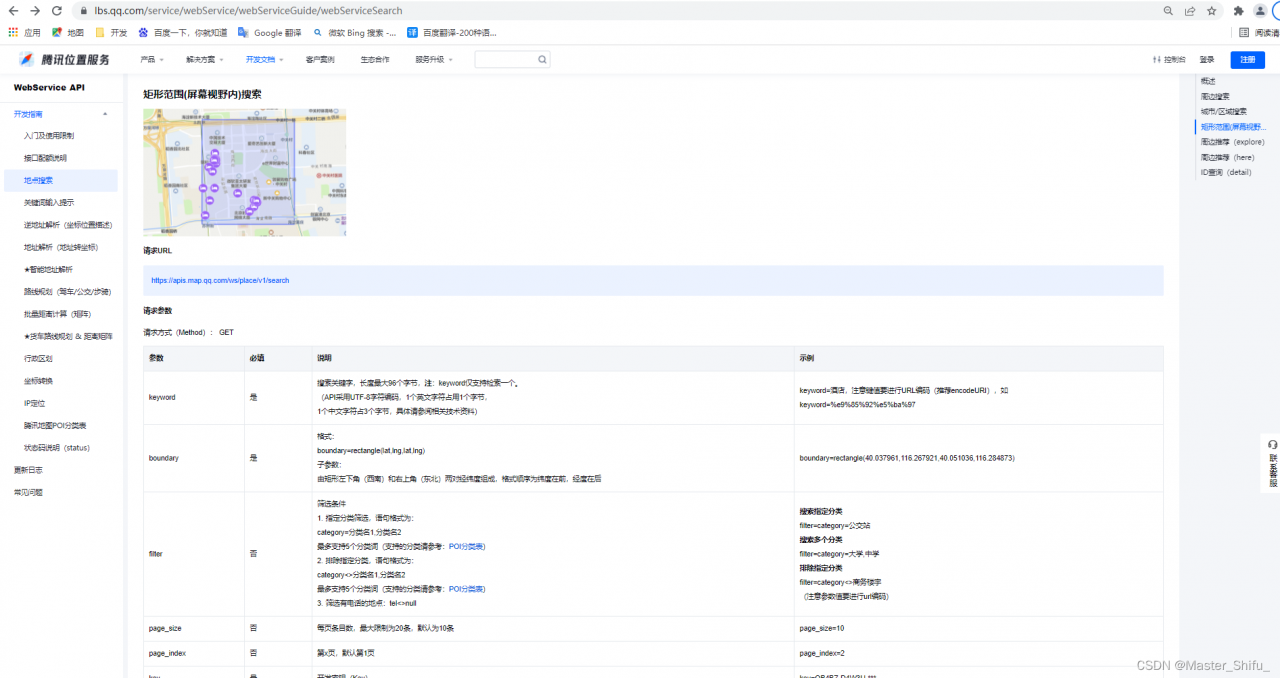Open the 开发文档 dropdown menu
1280x678 pixels.
point(265,59)
